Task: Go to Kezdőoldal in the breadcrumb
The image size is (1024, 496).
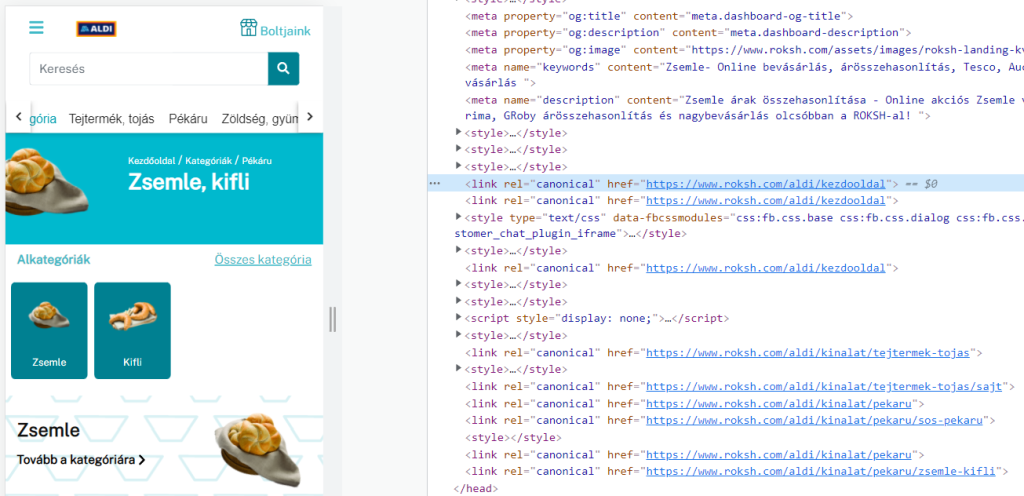Action: [152, 161]
